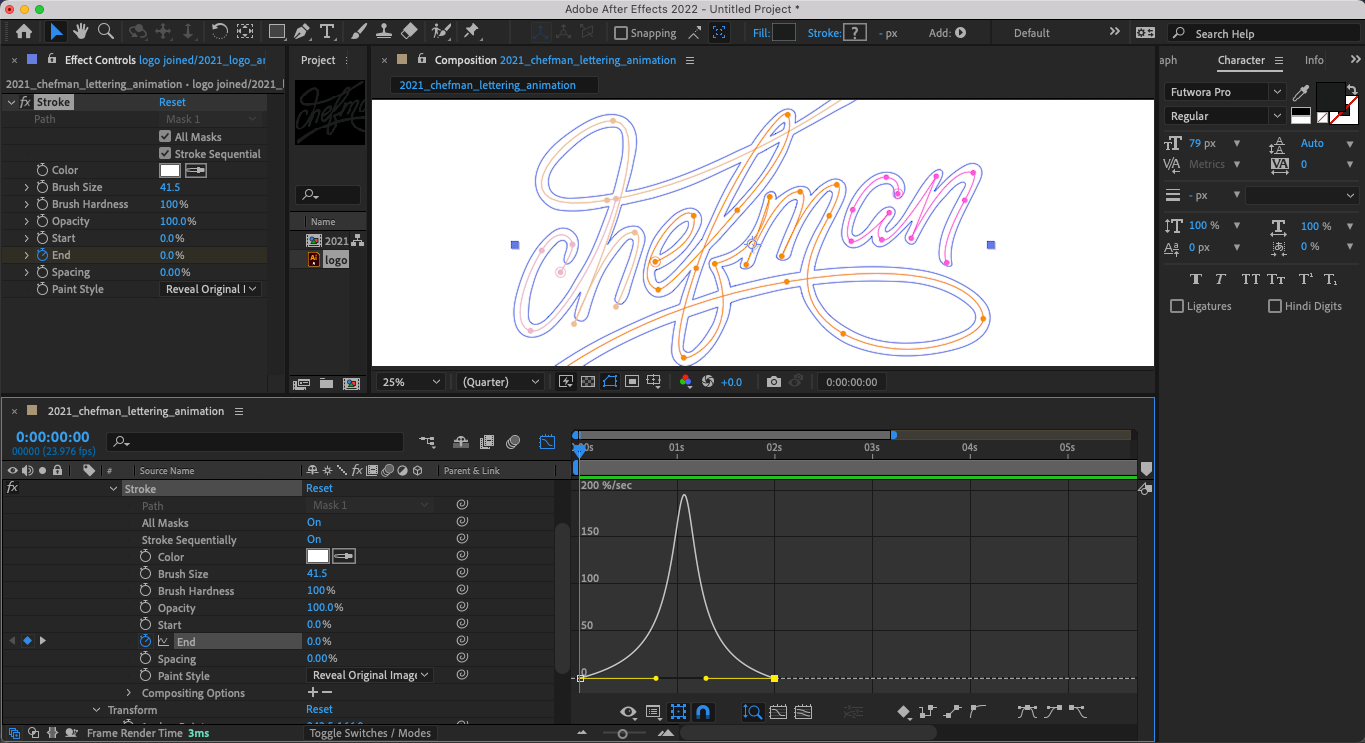Screen dimensions: 1365x743
Task: Select the Rotation tool
Action: [219, 32]
